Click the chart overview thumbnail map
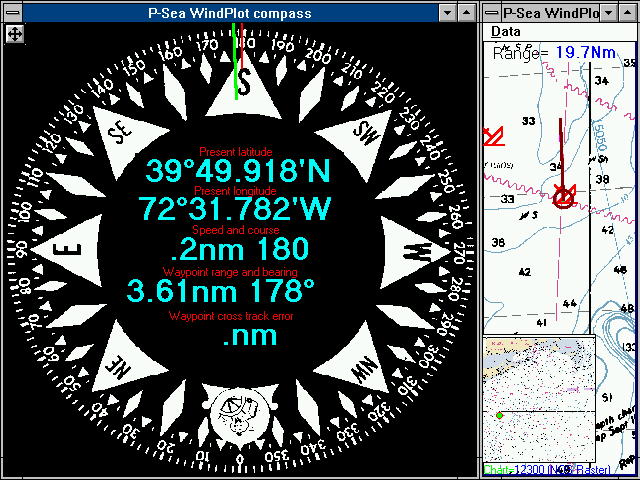This screenshot has width=640, height=480. (x=539, y=398)
